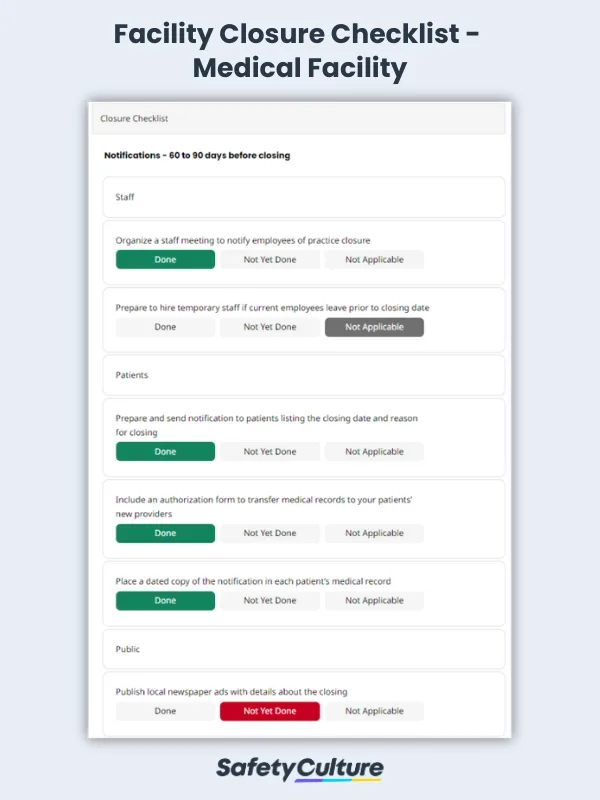Viewport: 600px width, 800px height.
Task: Select Not Yet Done for authorization form item
Action: coord(270,533)
